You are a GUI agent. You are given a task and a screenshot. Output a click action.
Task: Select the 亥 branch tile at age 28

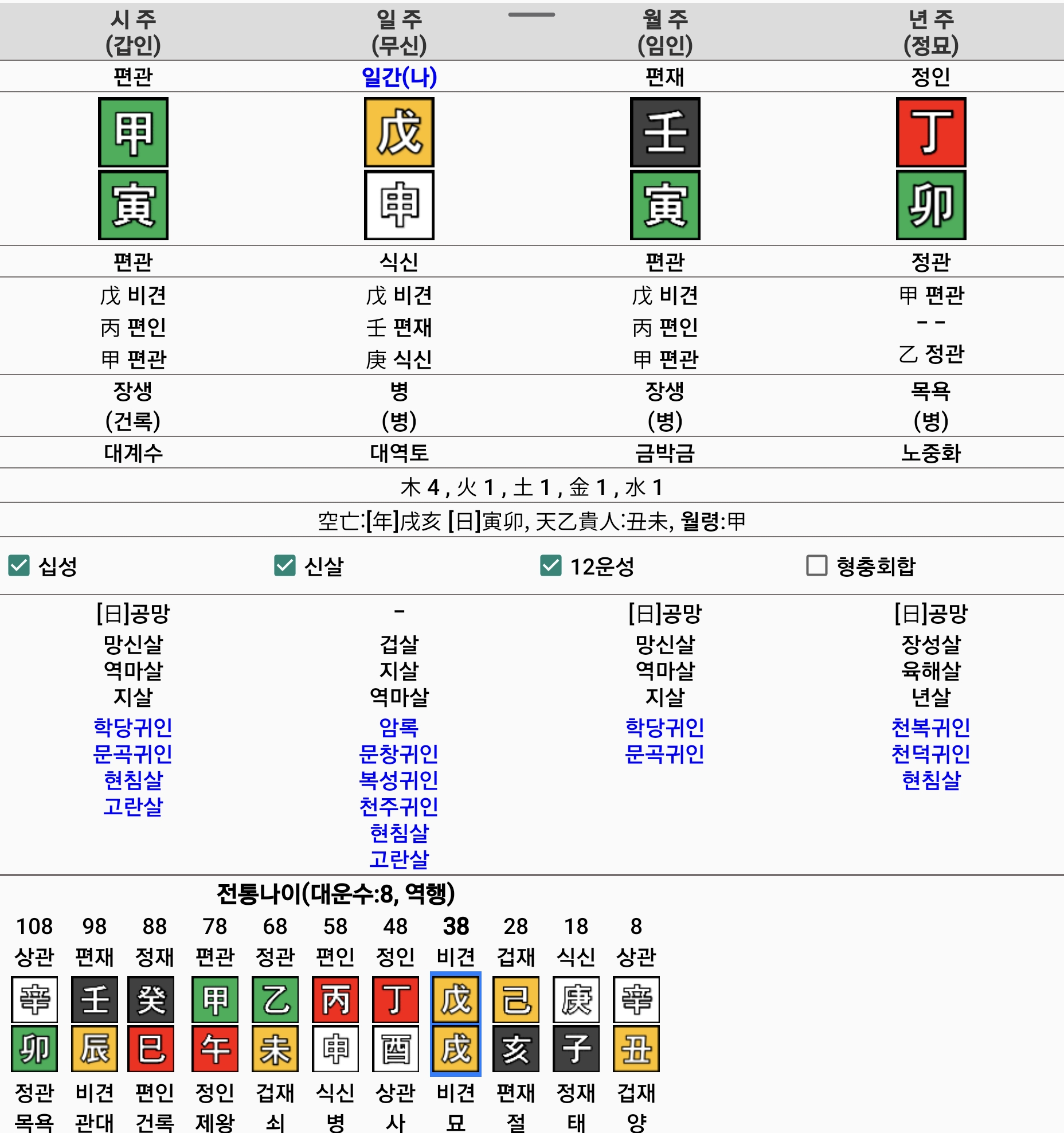516,1049
